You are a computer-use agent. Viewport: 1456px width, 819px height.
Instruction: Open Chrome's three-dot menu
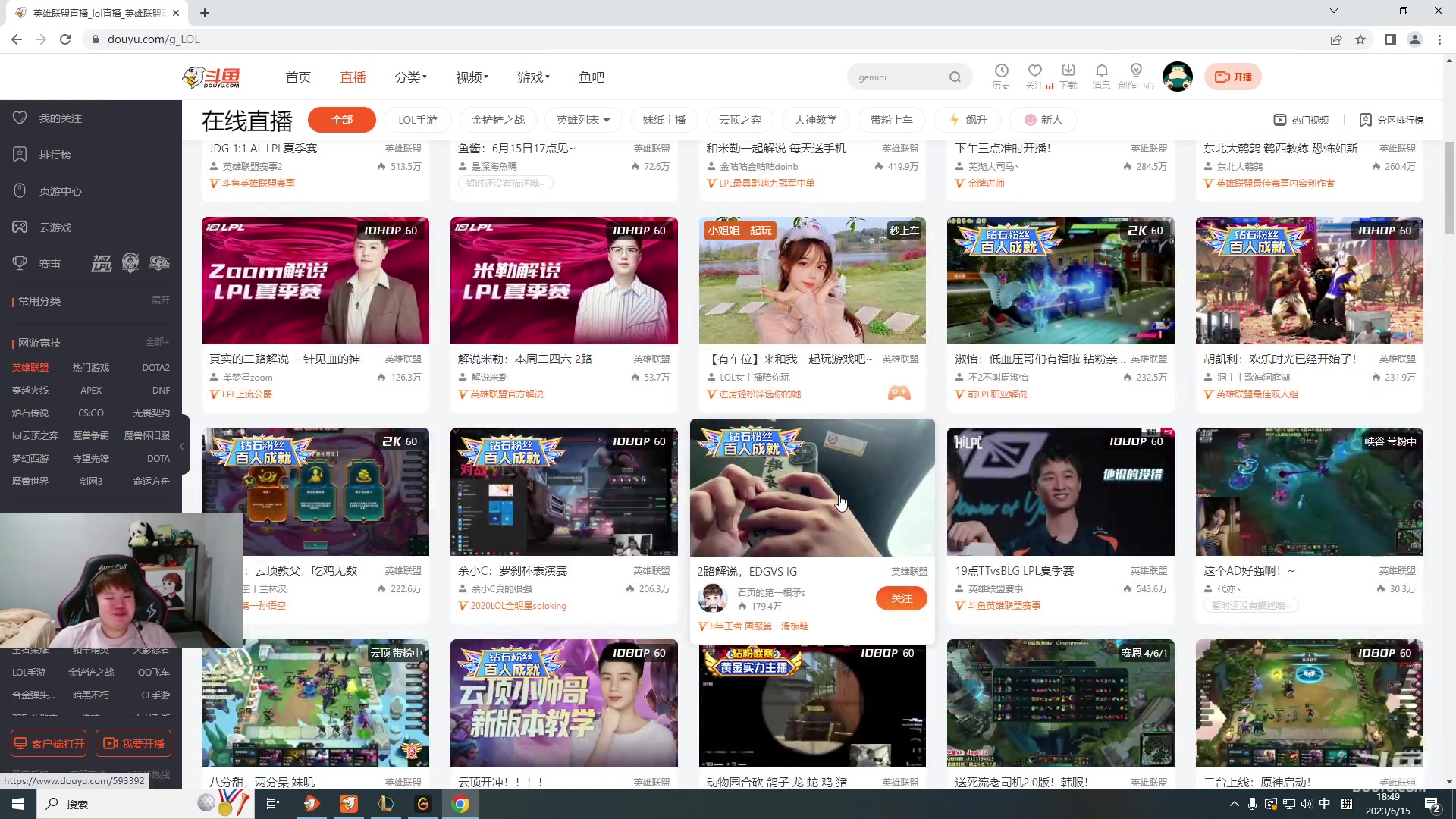(x=1439, y=39)
